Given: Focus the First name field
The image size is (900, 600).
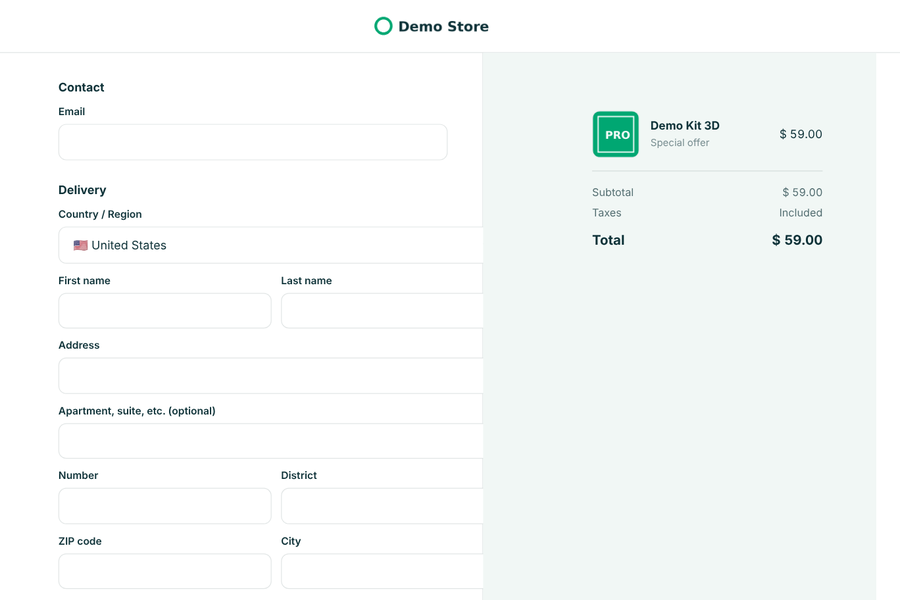Looking at the screenshot, I should point(165,311).
